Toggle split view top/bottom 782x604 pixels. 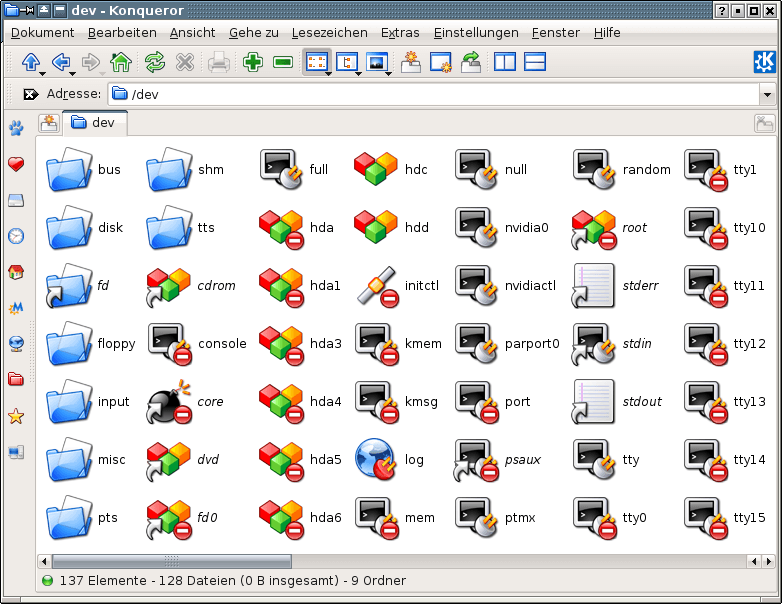click(x=535, y=63)
